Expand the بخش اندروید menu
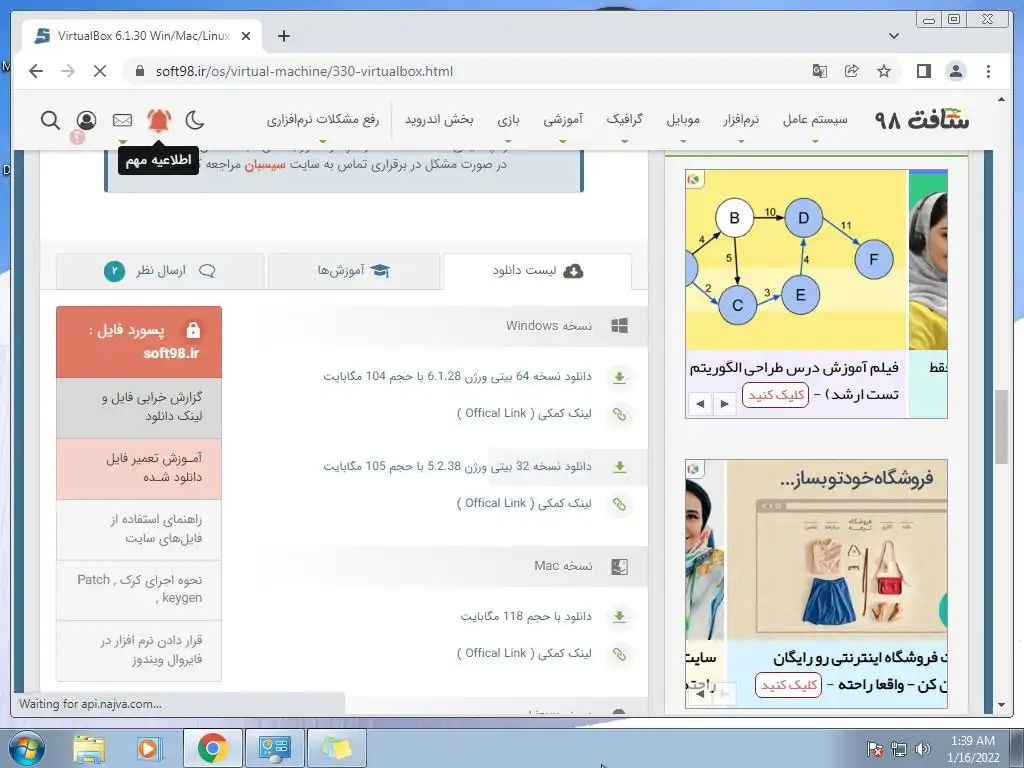The image size is (1024, 768). pyautogui.click(x=439, y=120)
